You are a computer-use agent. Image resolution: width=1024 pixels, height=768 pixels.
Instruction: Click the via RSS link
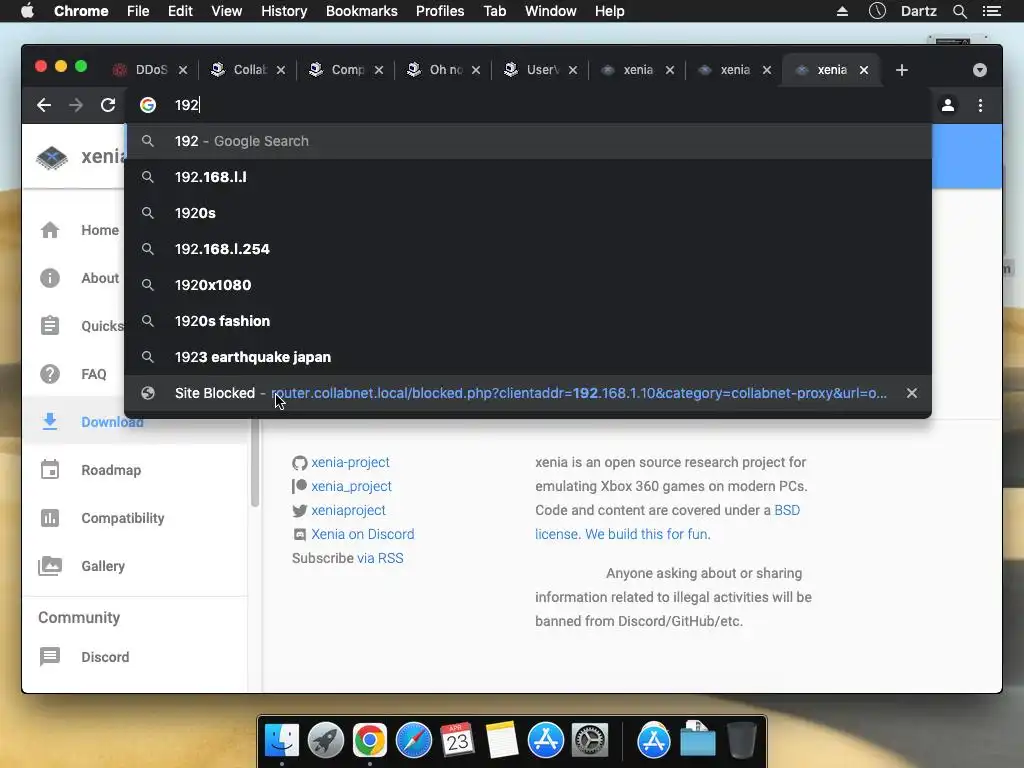click(x=380, y=558)
